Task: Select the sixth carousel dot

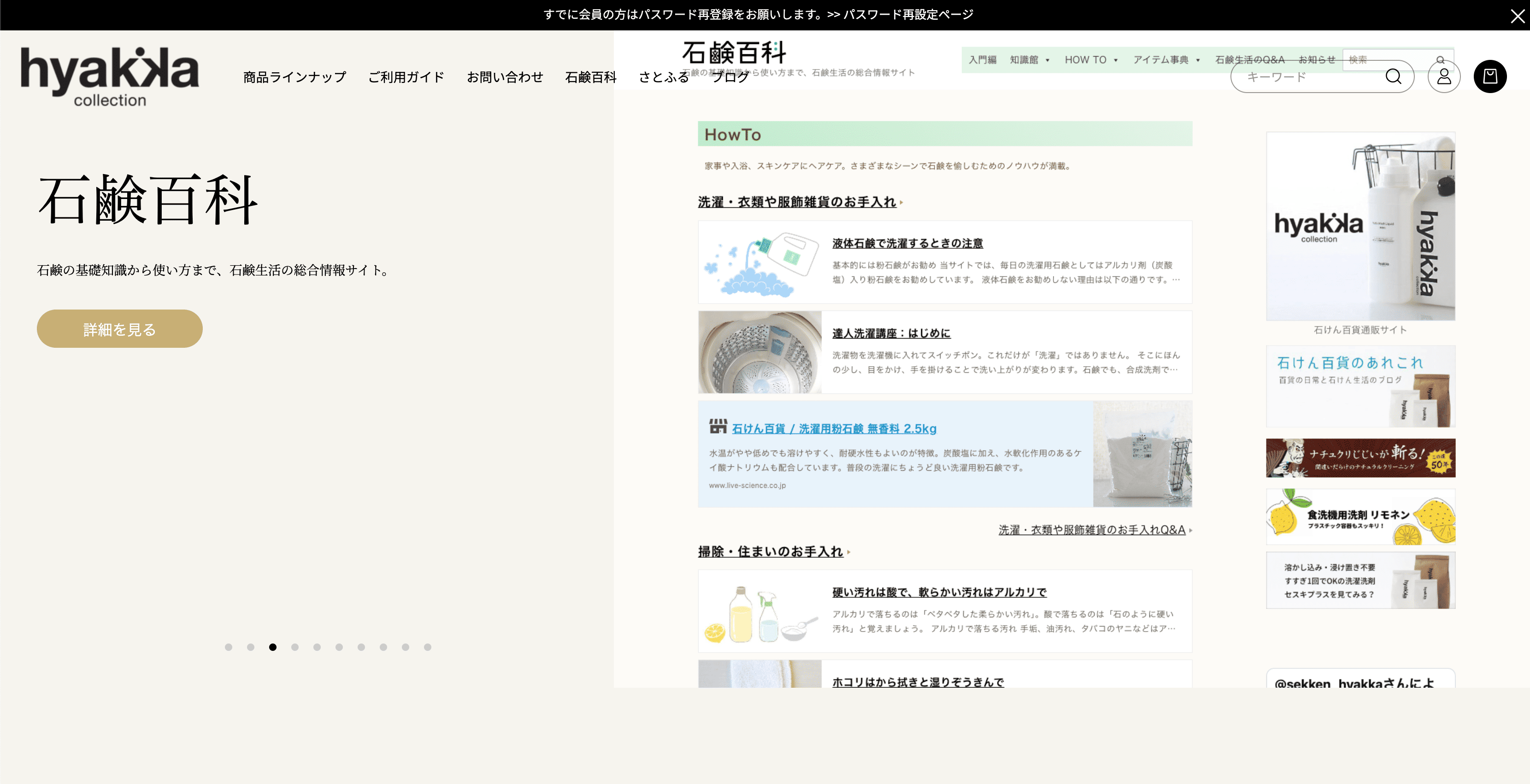Action: [x=339, y=647]
